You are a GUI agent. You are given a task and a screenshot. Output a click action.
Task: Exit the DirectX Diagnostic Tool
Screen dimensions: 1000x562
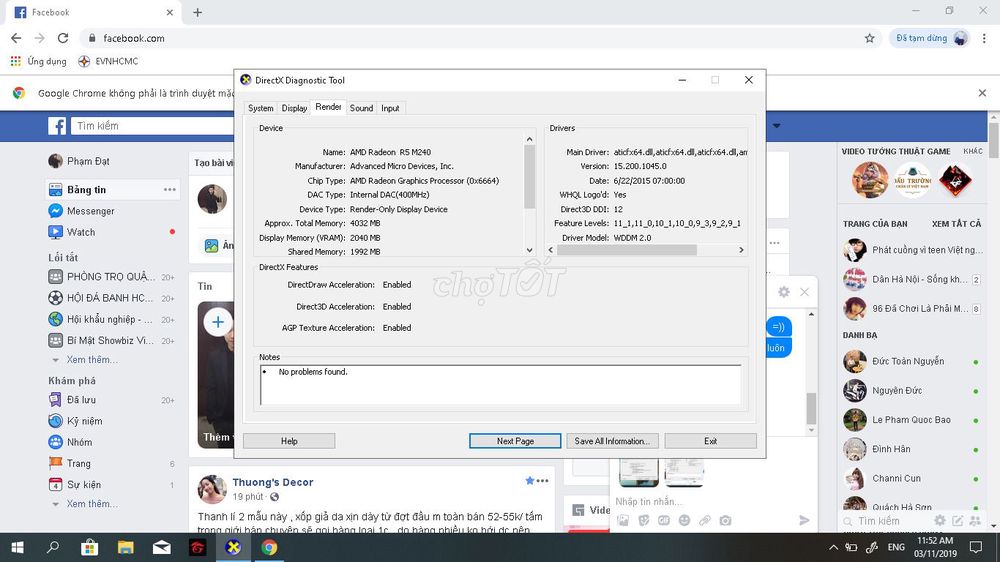(710, 441)
